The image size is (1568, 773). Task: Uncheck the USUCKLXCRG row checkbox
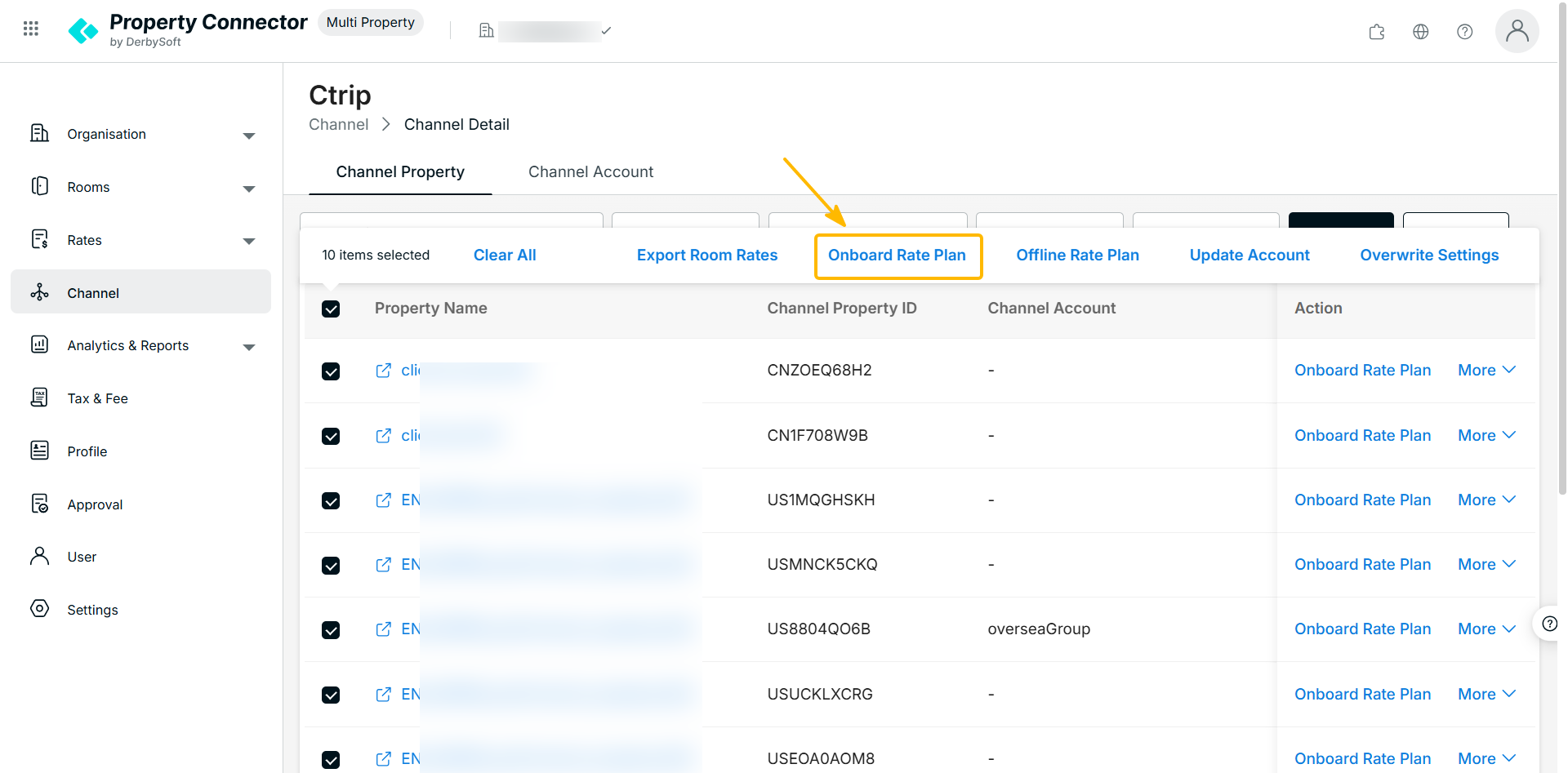click(331, 695)
